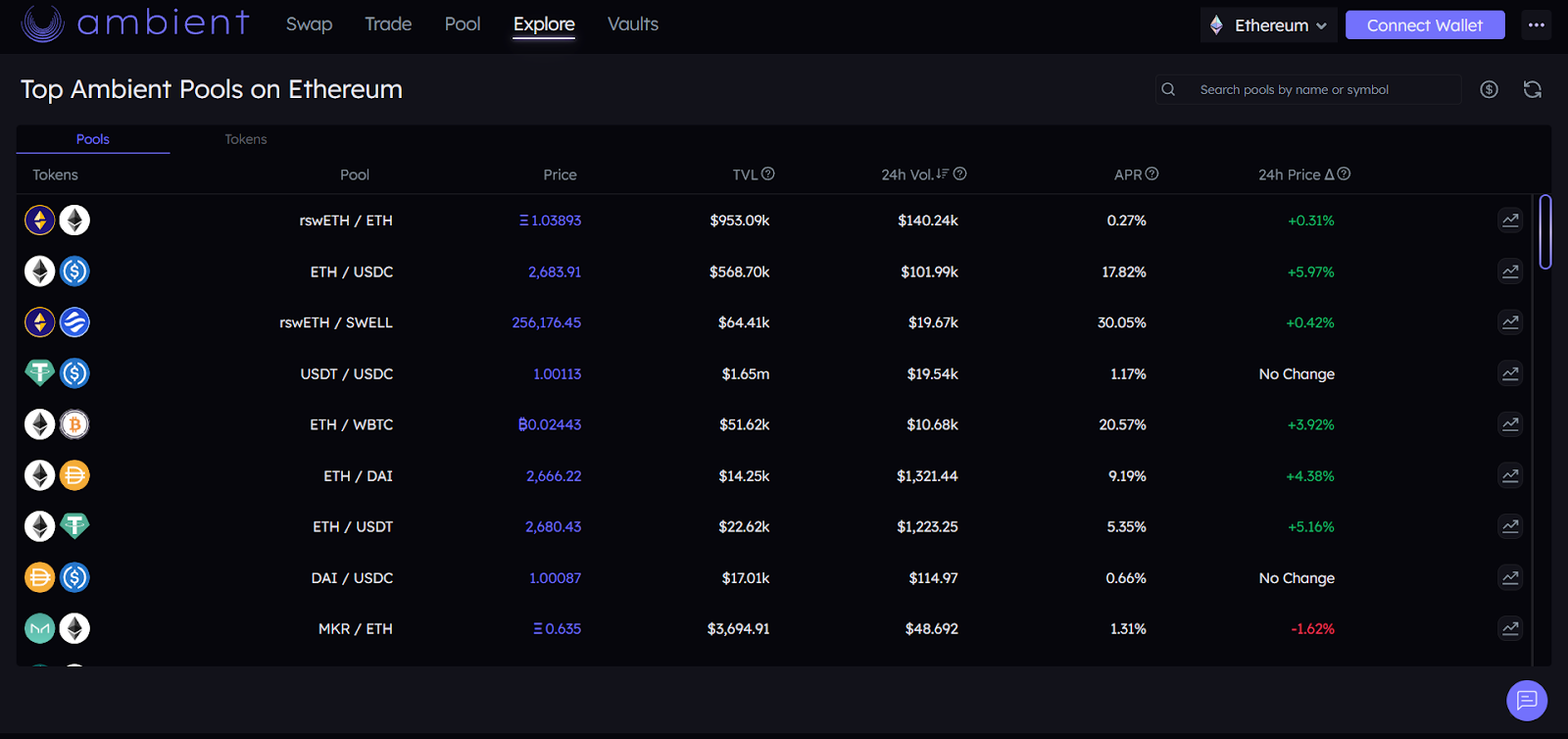The image size is (1568, 739).
Task: Select the MKR / ETH pool name
Action: [x=356, y=628]
